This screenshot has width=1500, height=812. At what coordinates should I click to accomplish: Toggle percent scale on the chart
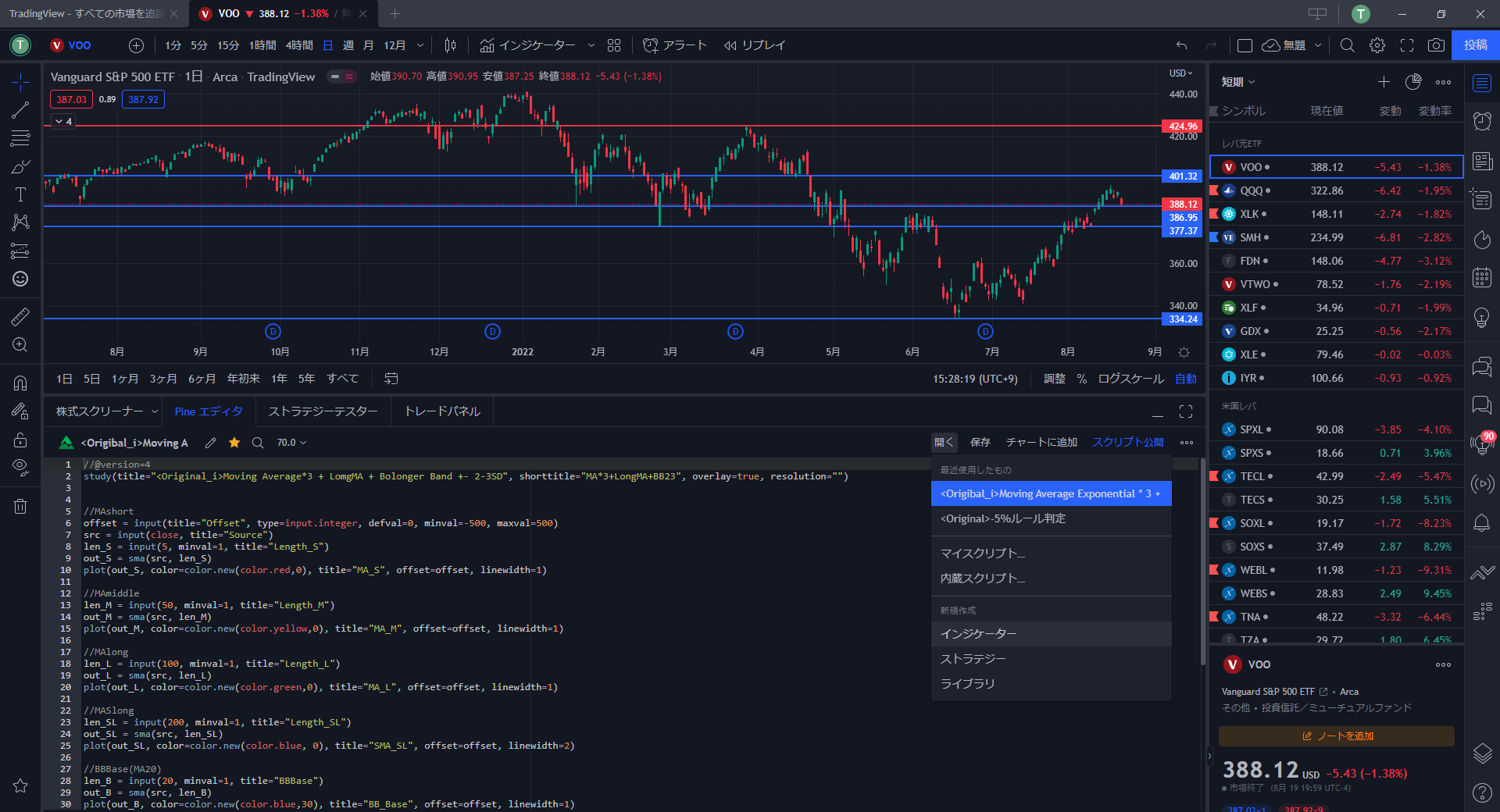click(1081, 379)
